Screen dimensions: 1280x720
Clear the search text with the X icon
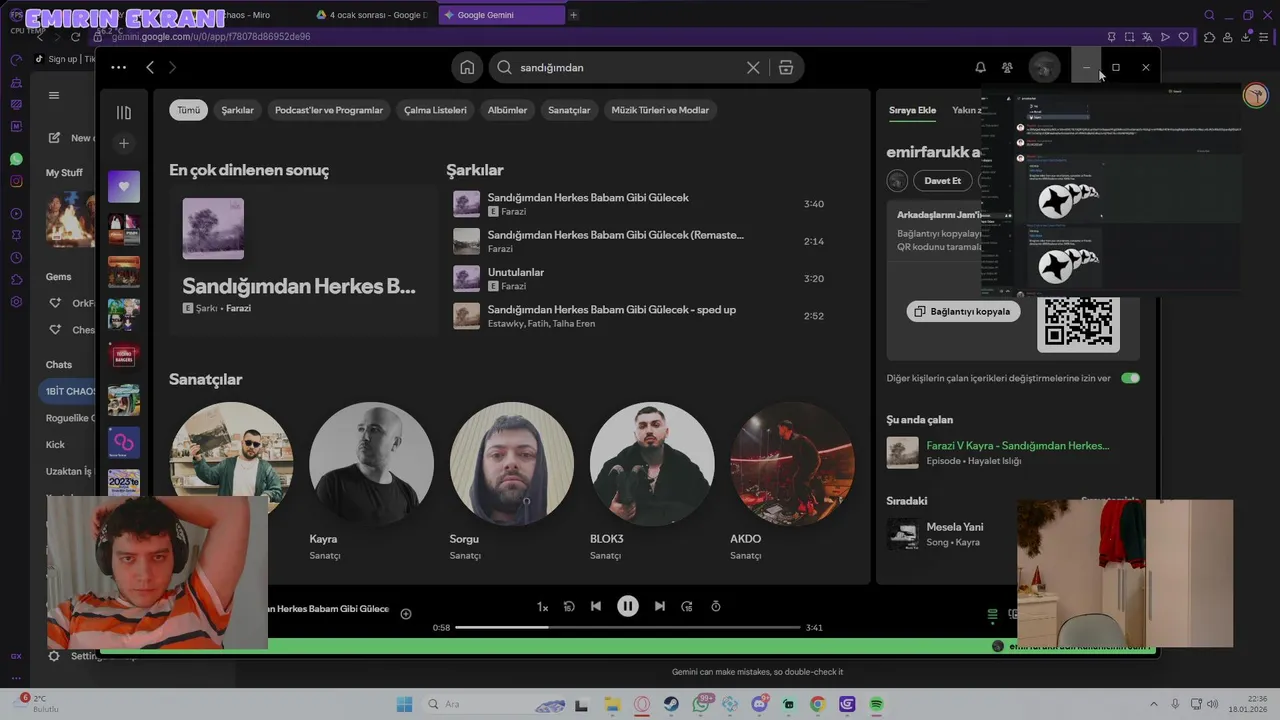(x=753, y=67)
